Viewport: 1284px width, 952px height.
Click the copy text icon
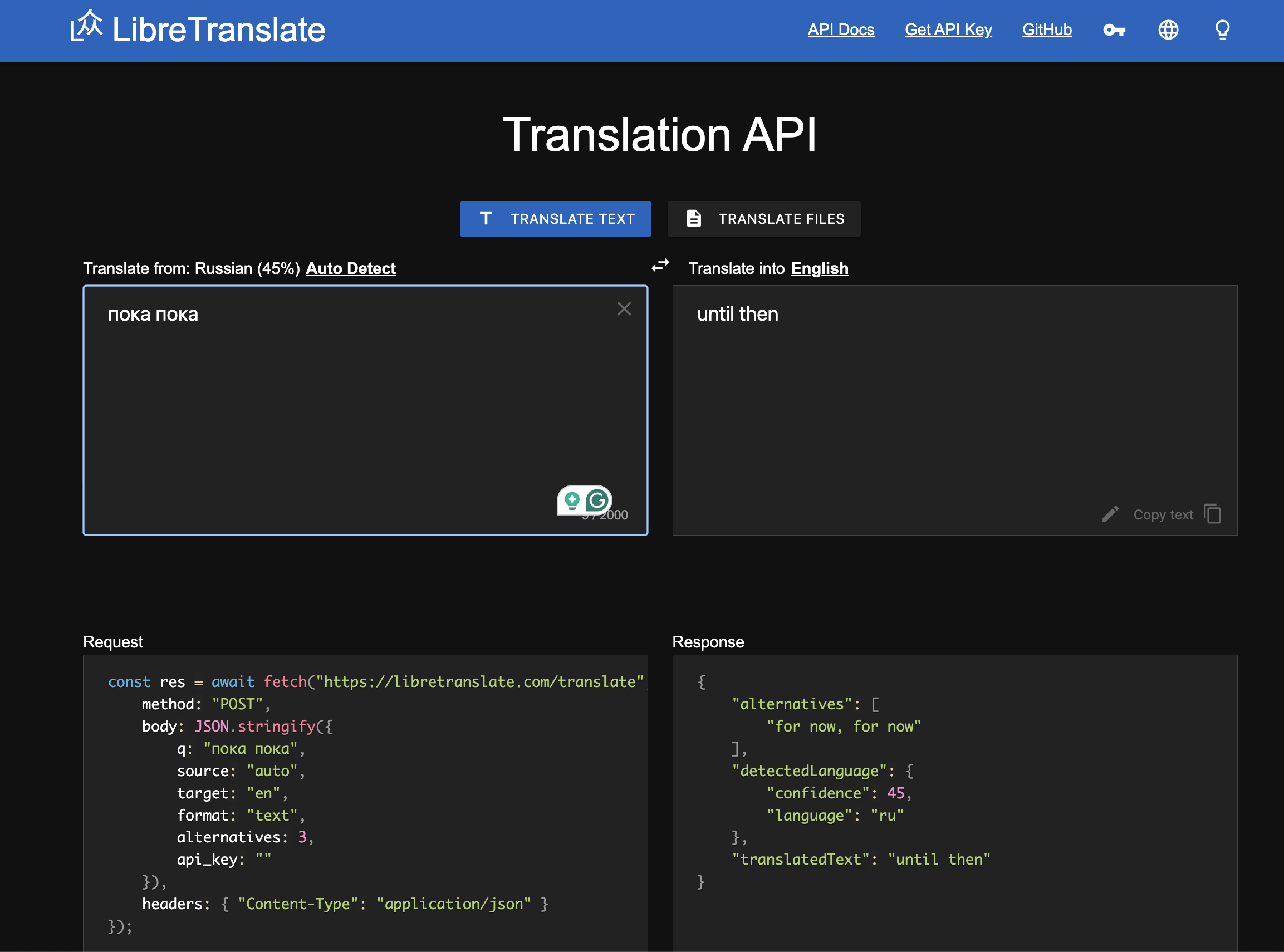coord(1212,514)
